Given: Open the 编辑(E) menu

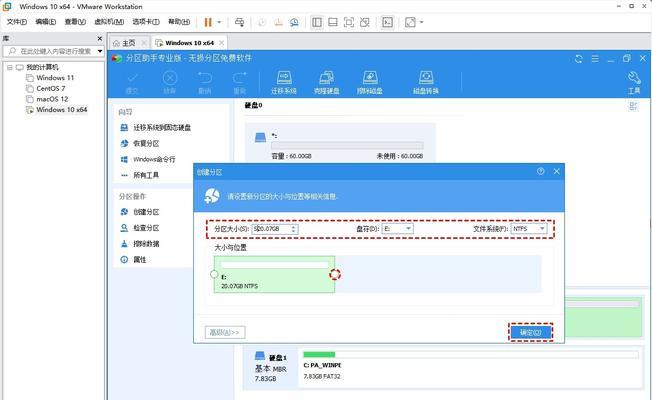Looking at the screenshot, I should pyautogui.click(x=45, y=22).
